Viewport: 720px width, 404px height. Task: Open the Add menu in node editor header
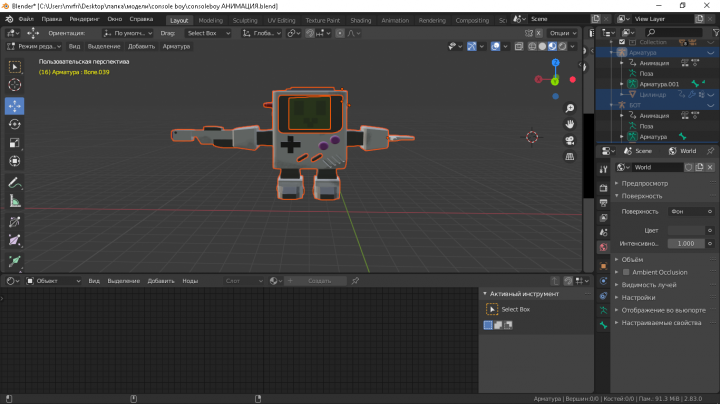pyautogui.click(x=161, y=281)
